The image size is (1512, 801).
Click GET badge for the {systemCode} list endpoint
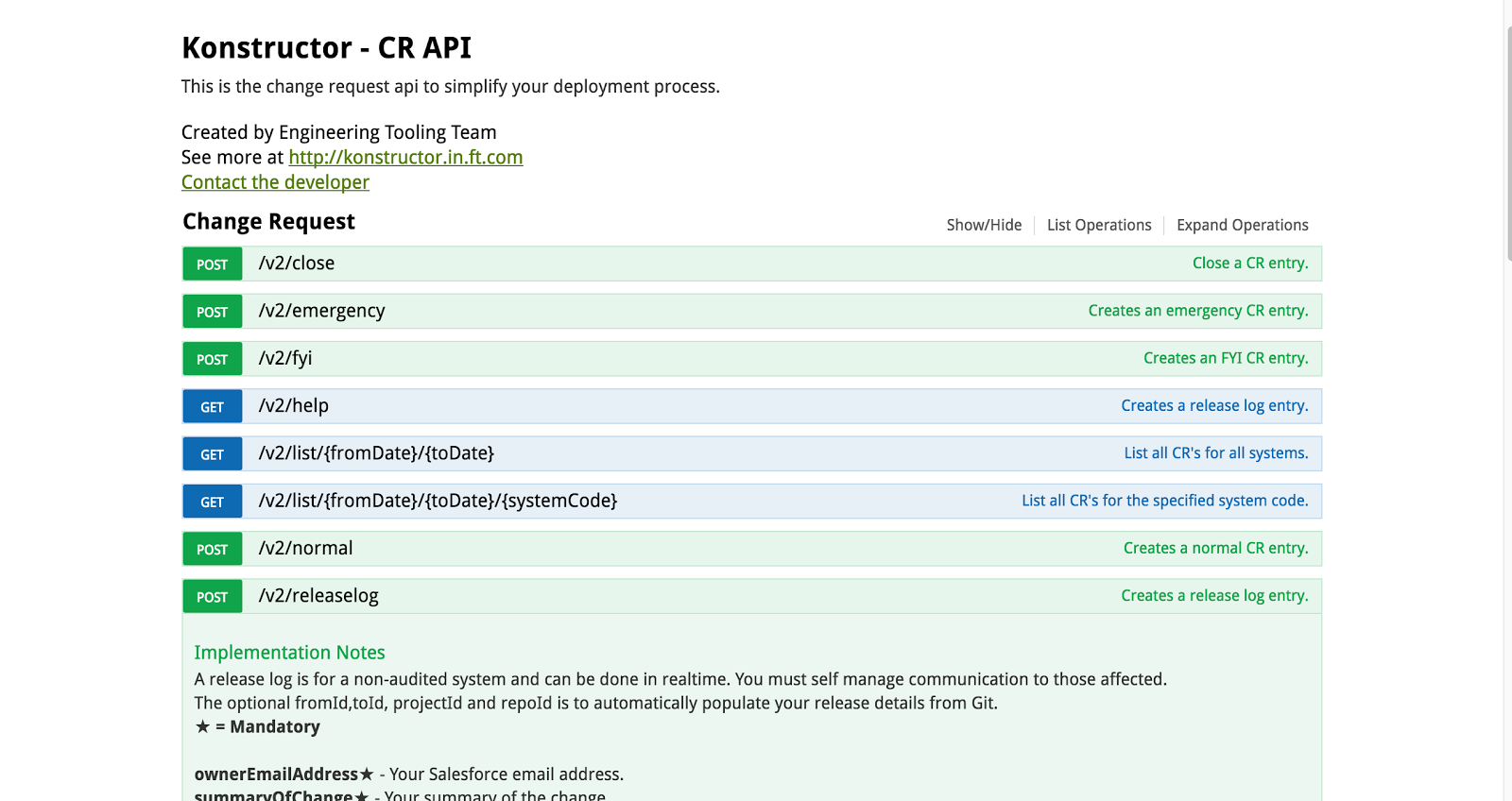click(213, 502)
